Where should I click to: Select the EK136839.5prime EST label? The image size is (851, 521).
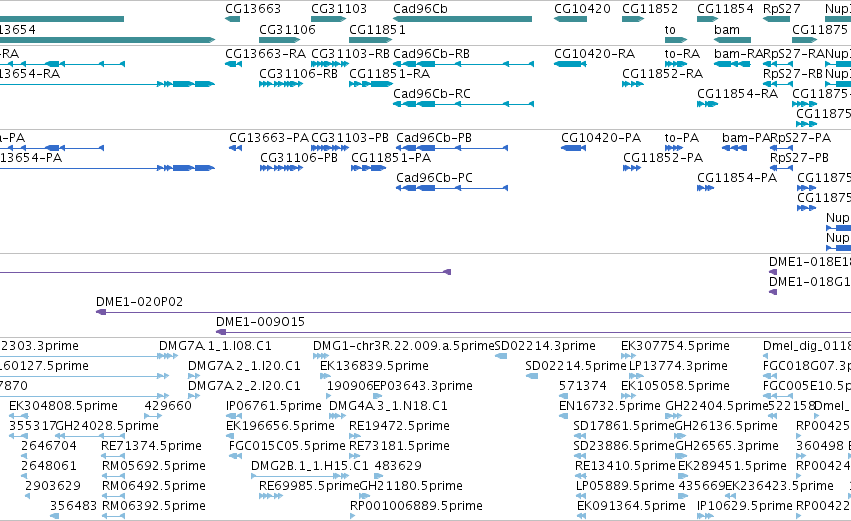pos(374,366)
